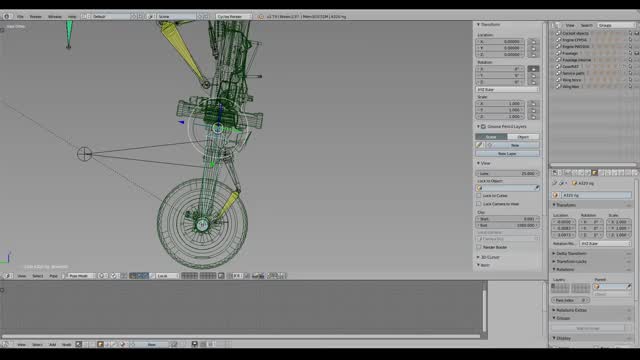Expand the Delta Transform panel
The height and width of the screenshot is (360, 640).
[x=571, y=253]
